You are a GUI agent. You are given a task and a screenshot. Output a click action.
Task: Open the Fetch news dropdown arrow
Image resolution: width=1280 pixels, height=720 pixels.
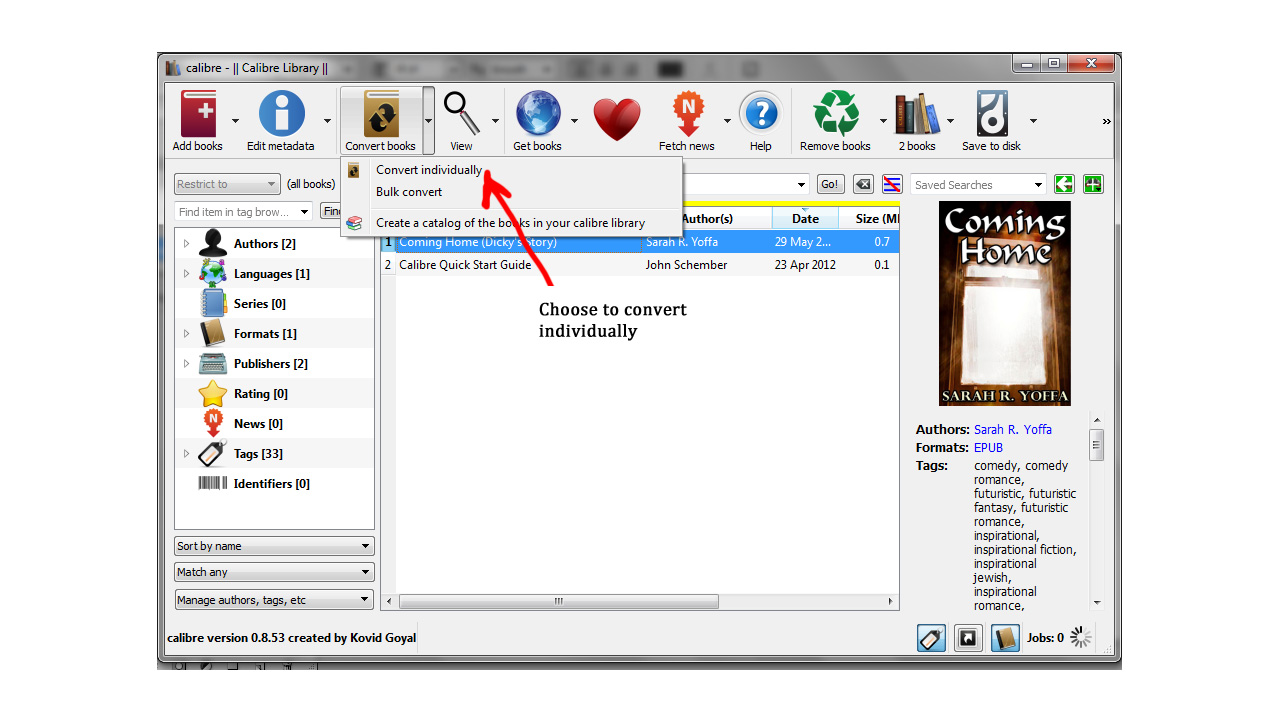point(727,121)
